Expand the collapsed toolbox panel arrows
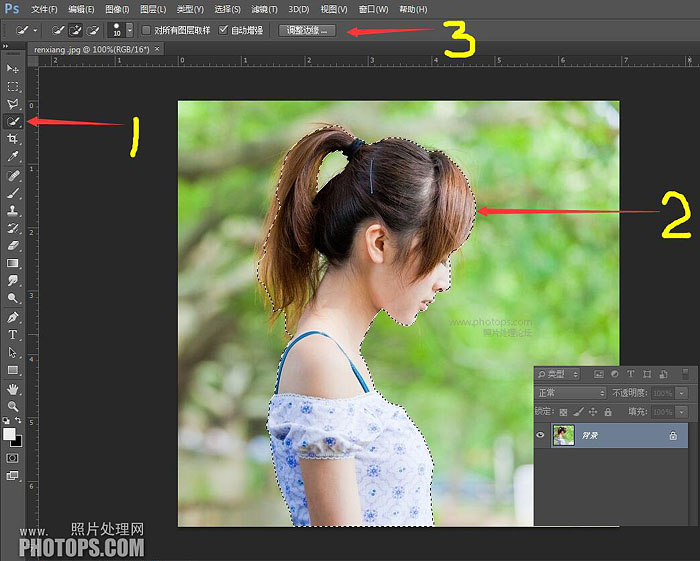Screen dimensions: 700x561 (5, 46)
